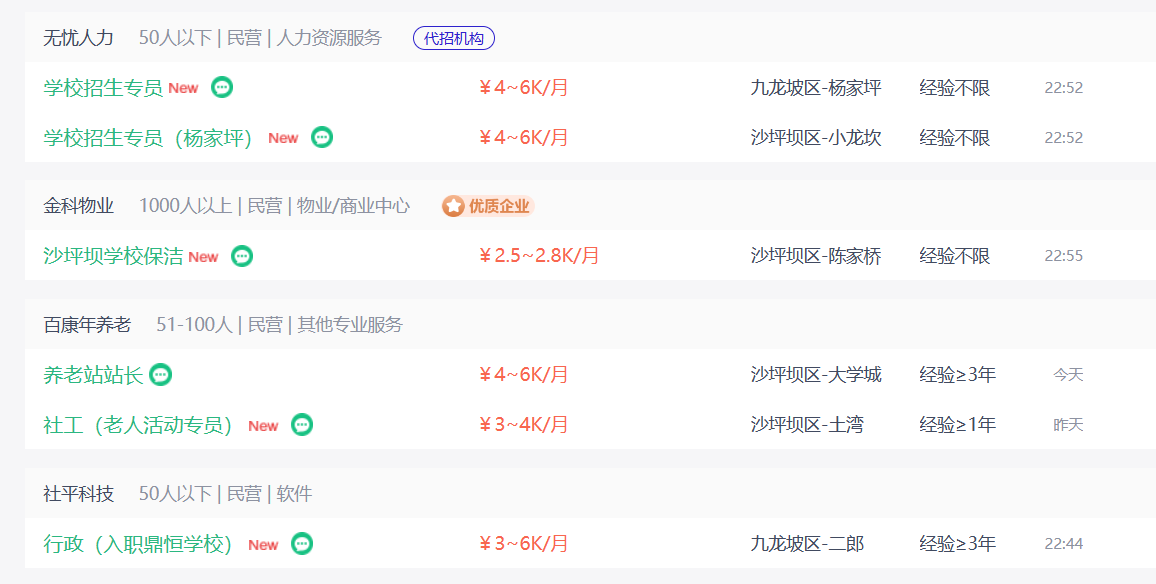This screenshot has height=584, width=1156.
Task: View company page for 金科物业
Action: [78, 206]
